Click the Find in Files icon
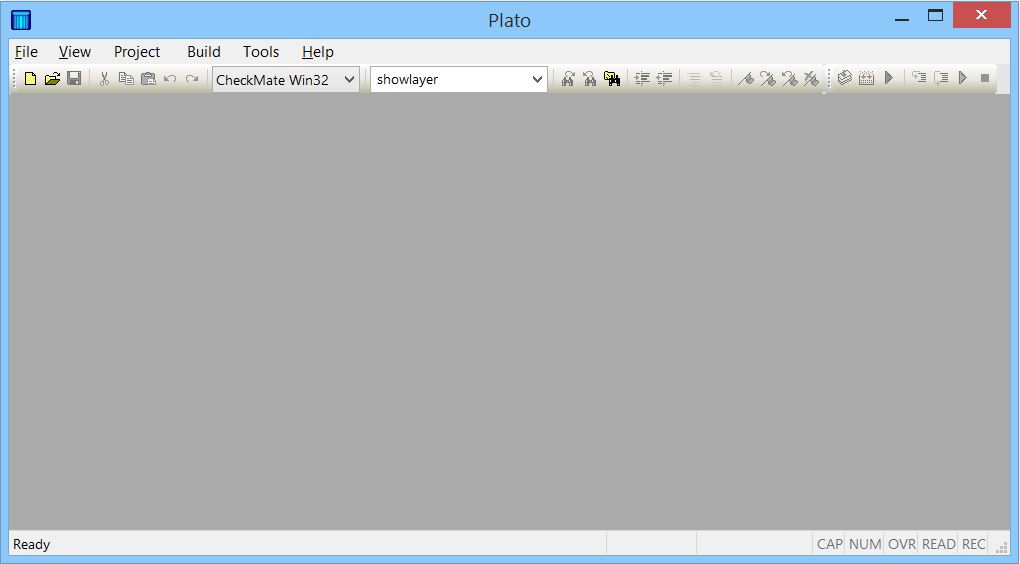This screenshot has height=564, width=1020. coord(612,79)
